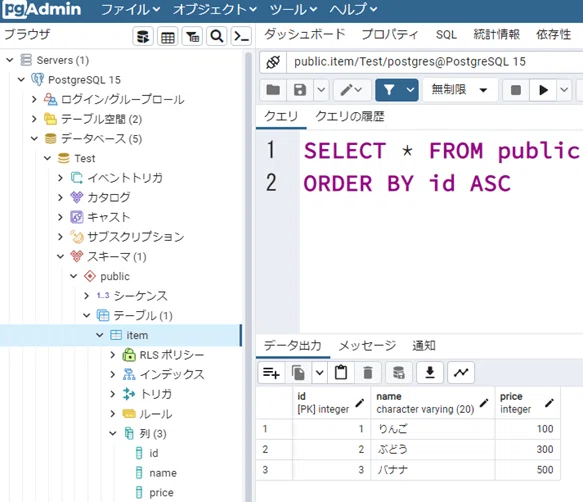Click the ぶどう cell in results grid
This screenshot has width=583, height=502.
point(432,449)
